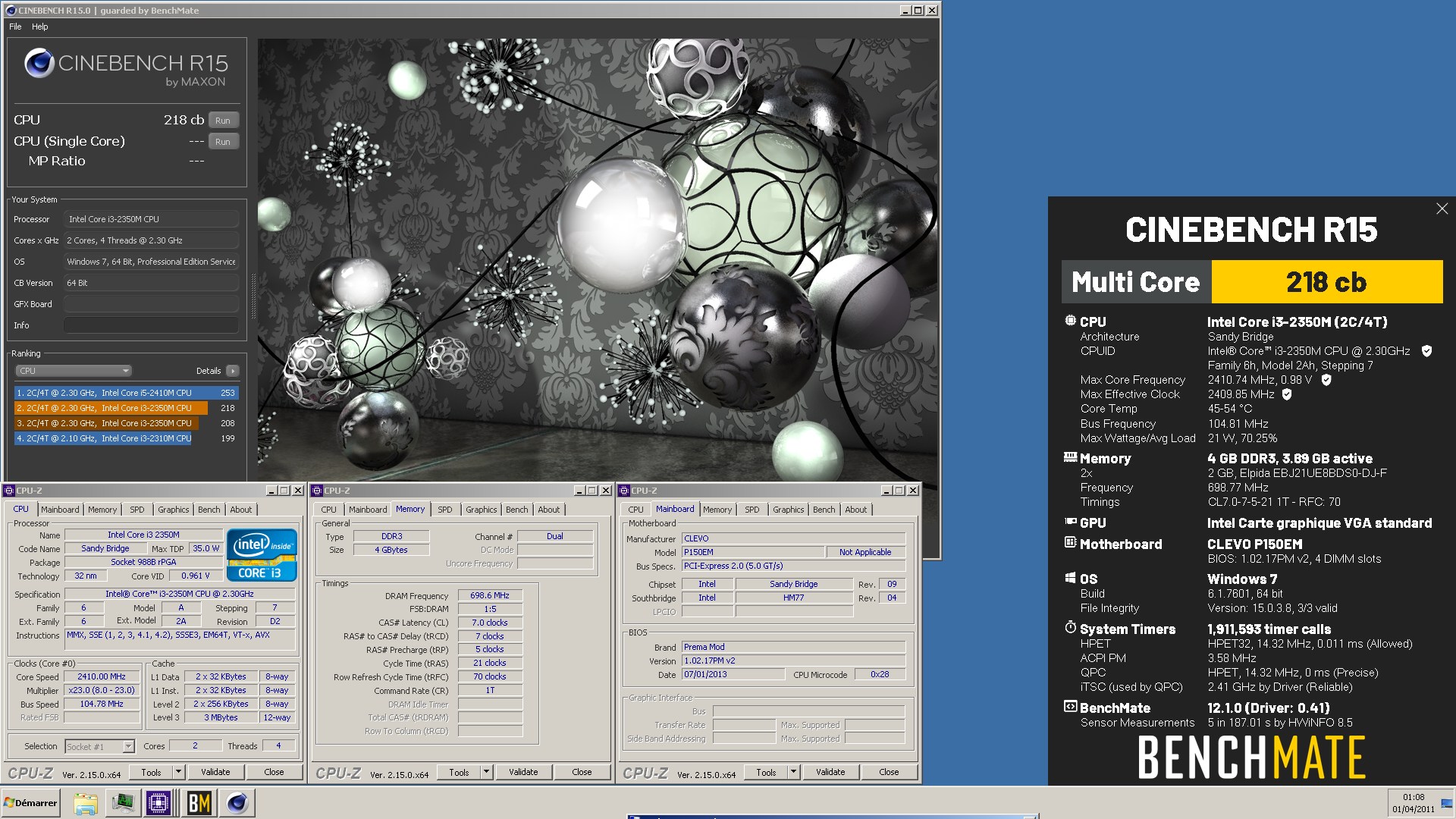1456x819 pixels.
Task: Click title bar icon of the right CPU-Z window
Action: click(x=625, y=491)
